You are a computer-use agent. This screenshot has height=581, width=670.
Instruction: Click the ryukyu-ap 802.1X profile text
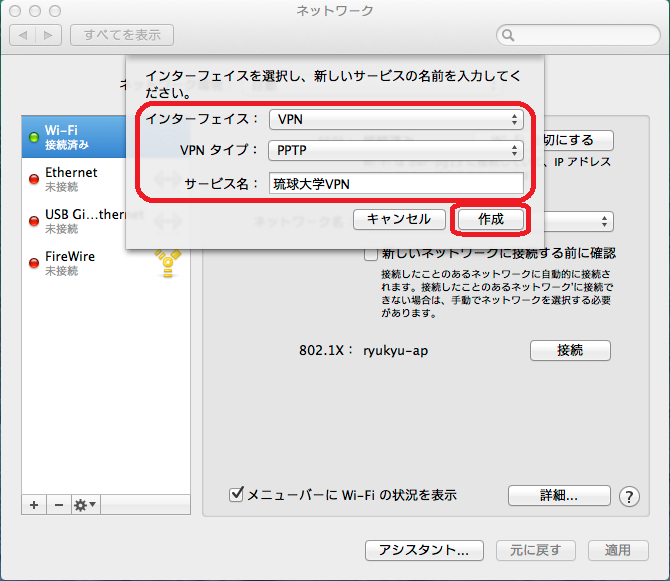pos(396,351)
